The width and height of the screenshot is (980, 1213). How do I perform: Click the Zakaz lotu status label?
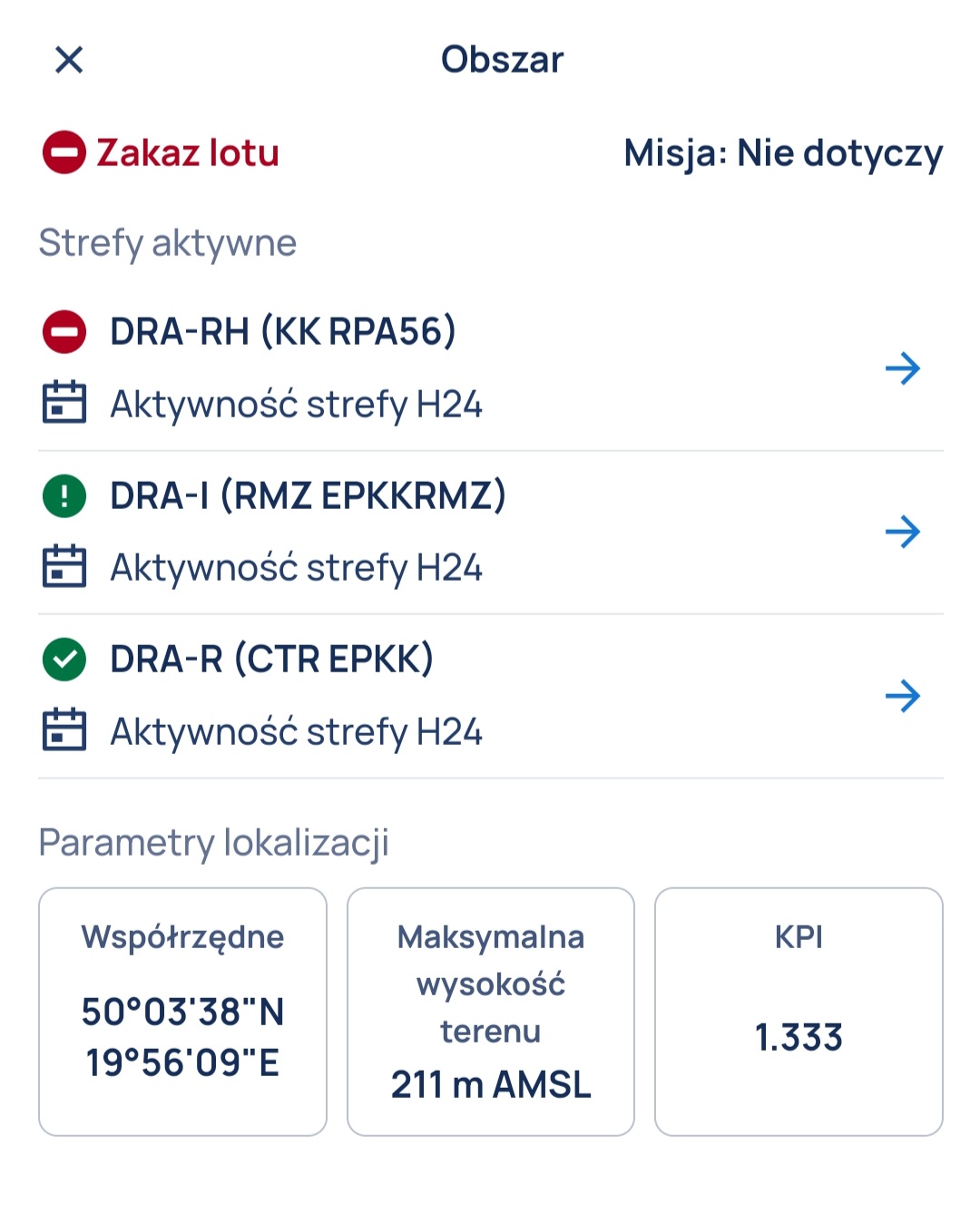188,152
